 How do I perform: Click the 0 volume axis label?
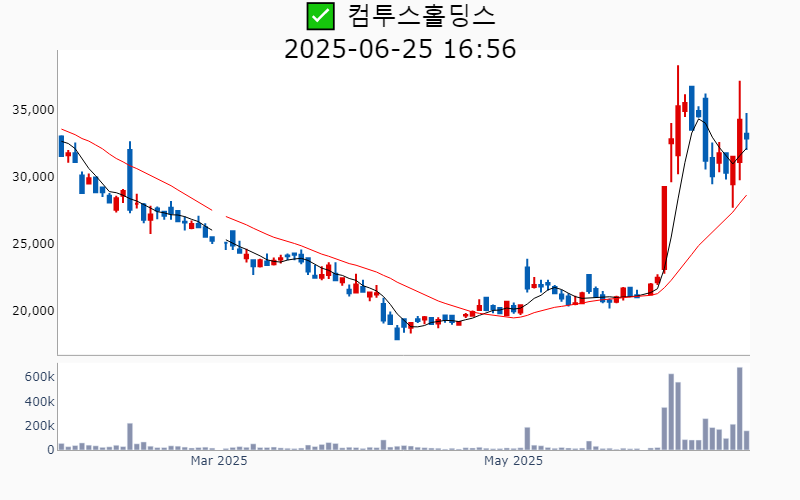51,450
